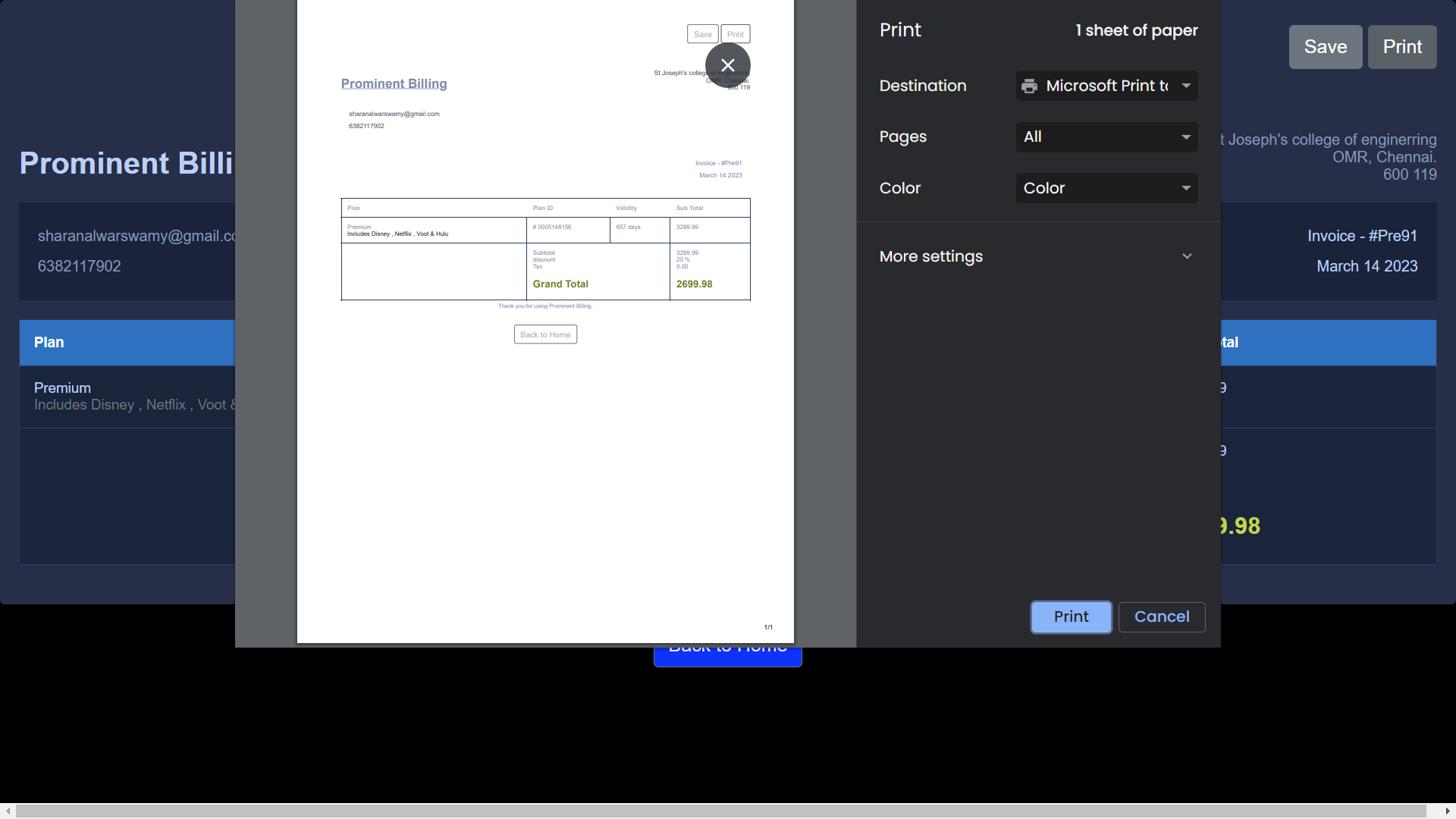This screenshot has height=819, width=1456.
Task: Click the Plan column header on the page
Action: [x=49, y=342]
